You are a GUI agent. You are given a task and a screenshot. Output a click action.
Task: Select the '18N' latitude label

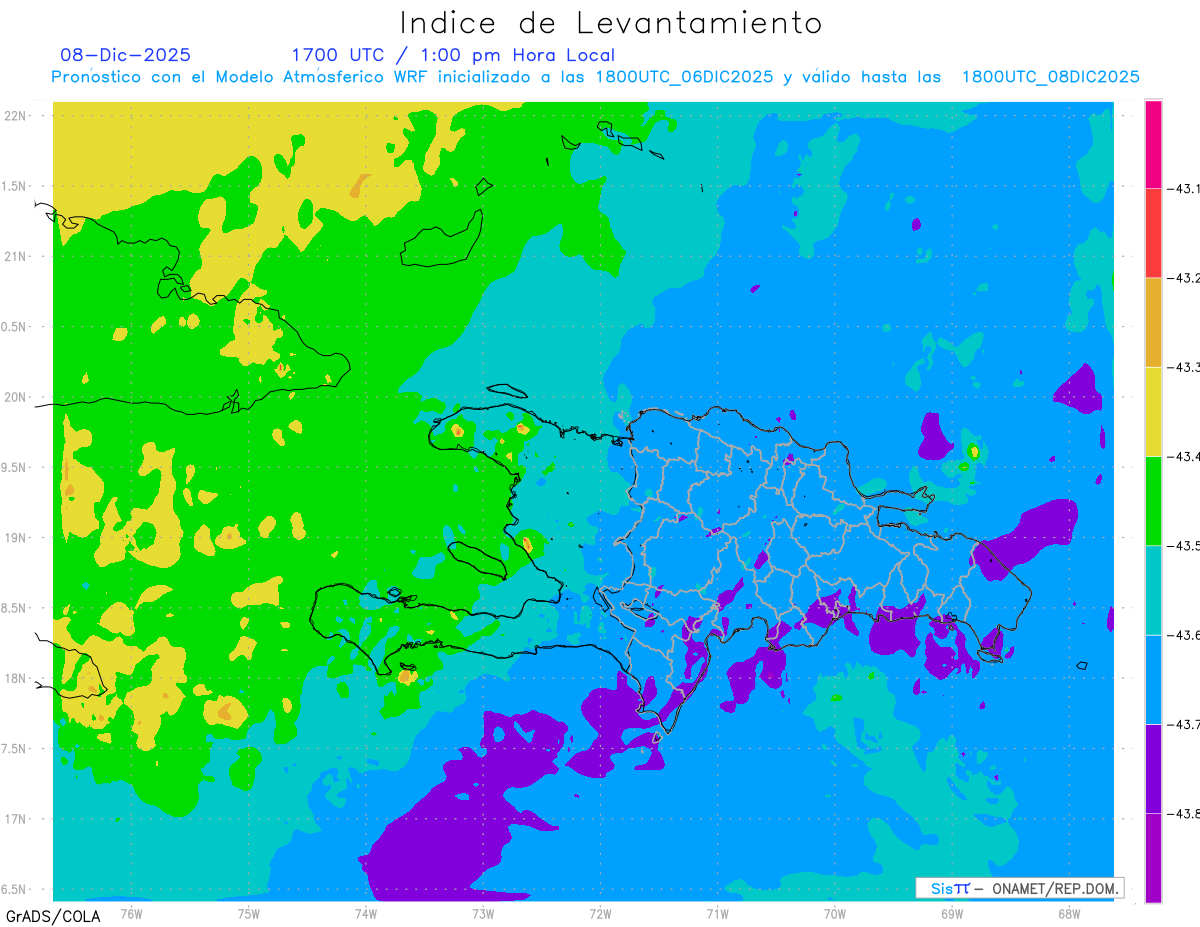pyautogui.click(x=15, y=679)
